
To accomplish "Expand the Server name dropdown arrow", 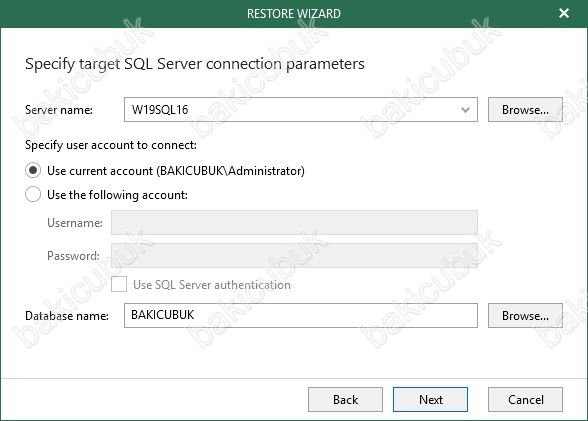I will [x=465, y=110].
